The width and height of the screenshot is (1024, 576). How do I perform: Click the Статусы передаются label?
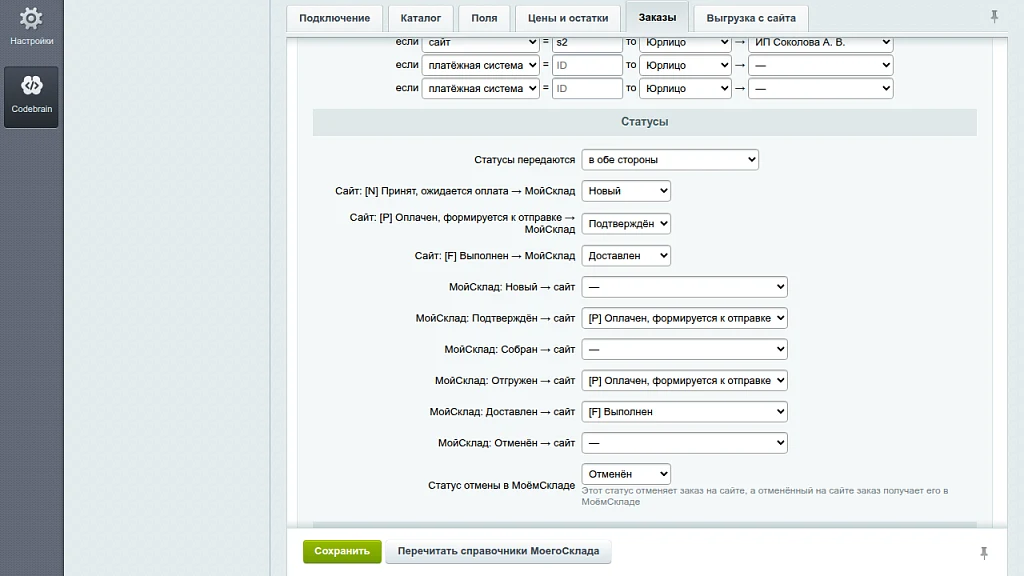[524, 159]
